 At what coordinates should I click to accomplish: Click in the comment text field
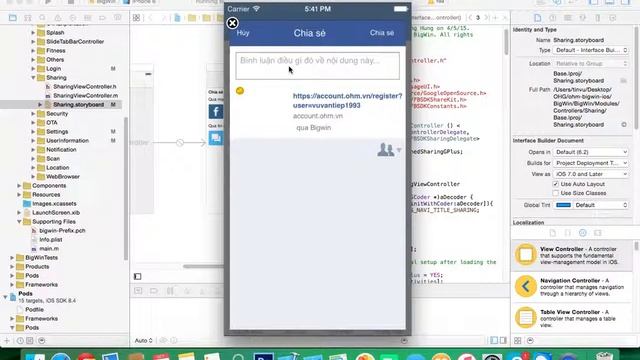click(x=318, y=66)
